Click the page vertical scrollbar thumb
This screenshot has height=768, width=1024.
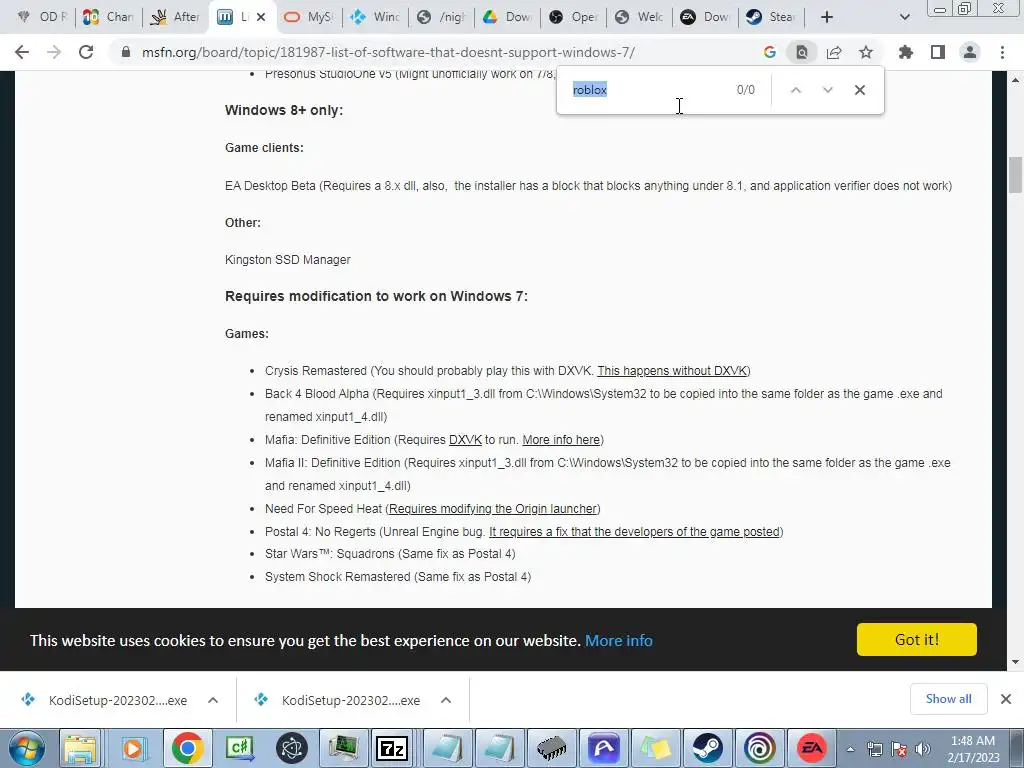[1016, 175]
